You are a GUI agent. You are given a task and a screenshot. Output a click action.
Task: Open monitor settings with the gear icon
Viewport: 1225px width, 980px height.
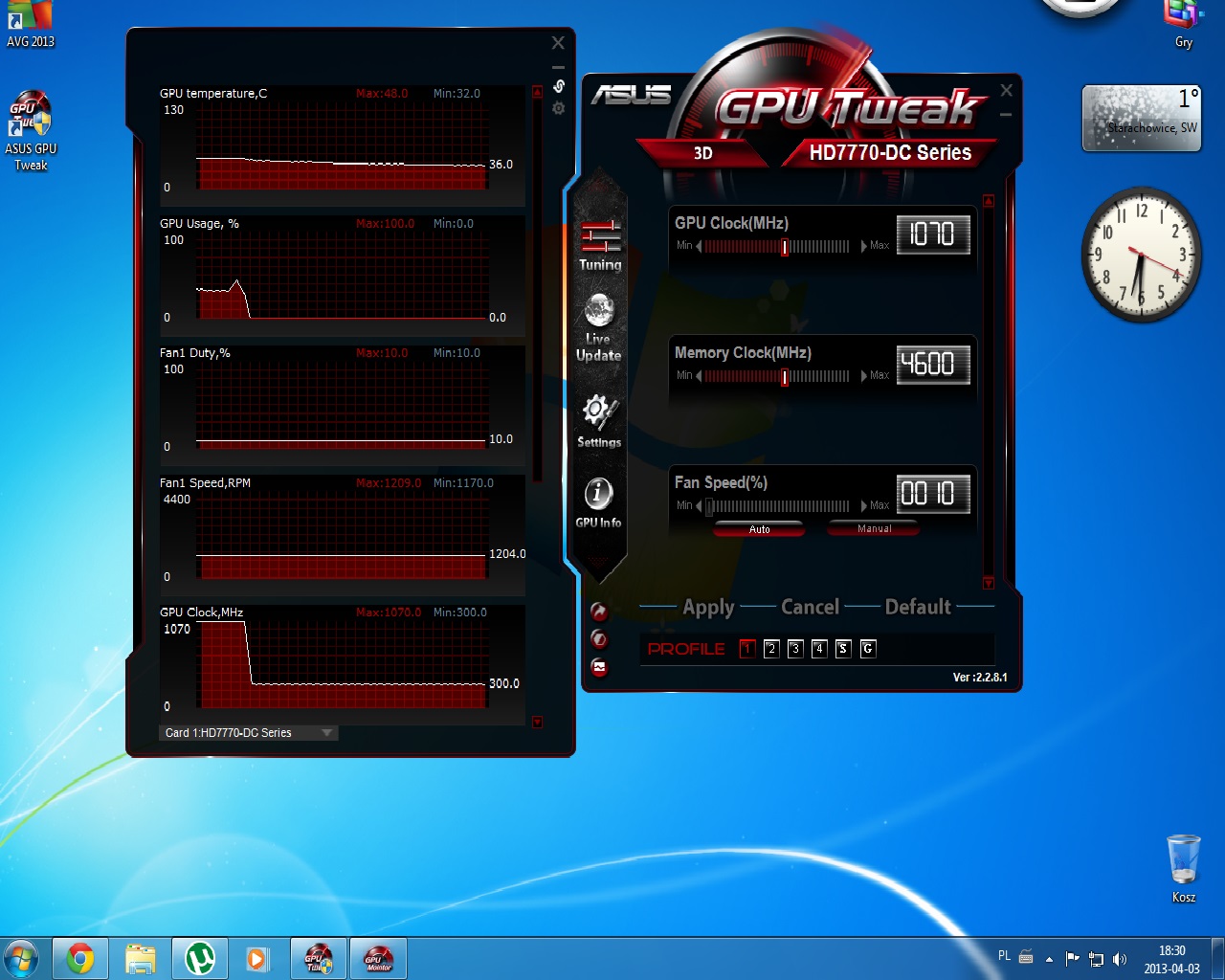click(x=559, y=108)
